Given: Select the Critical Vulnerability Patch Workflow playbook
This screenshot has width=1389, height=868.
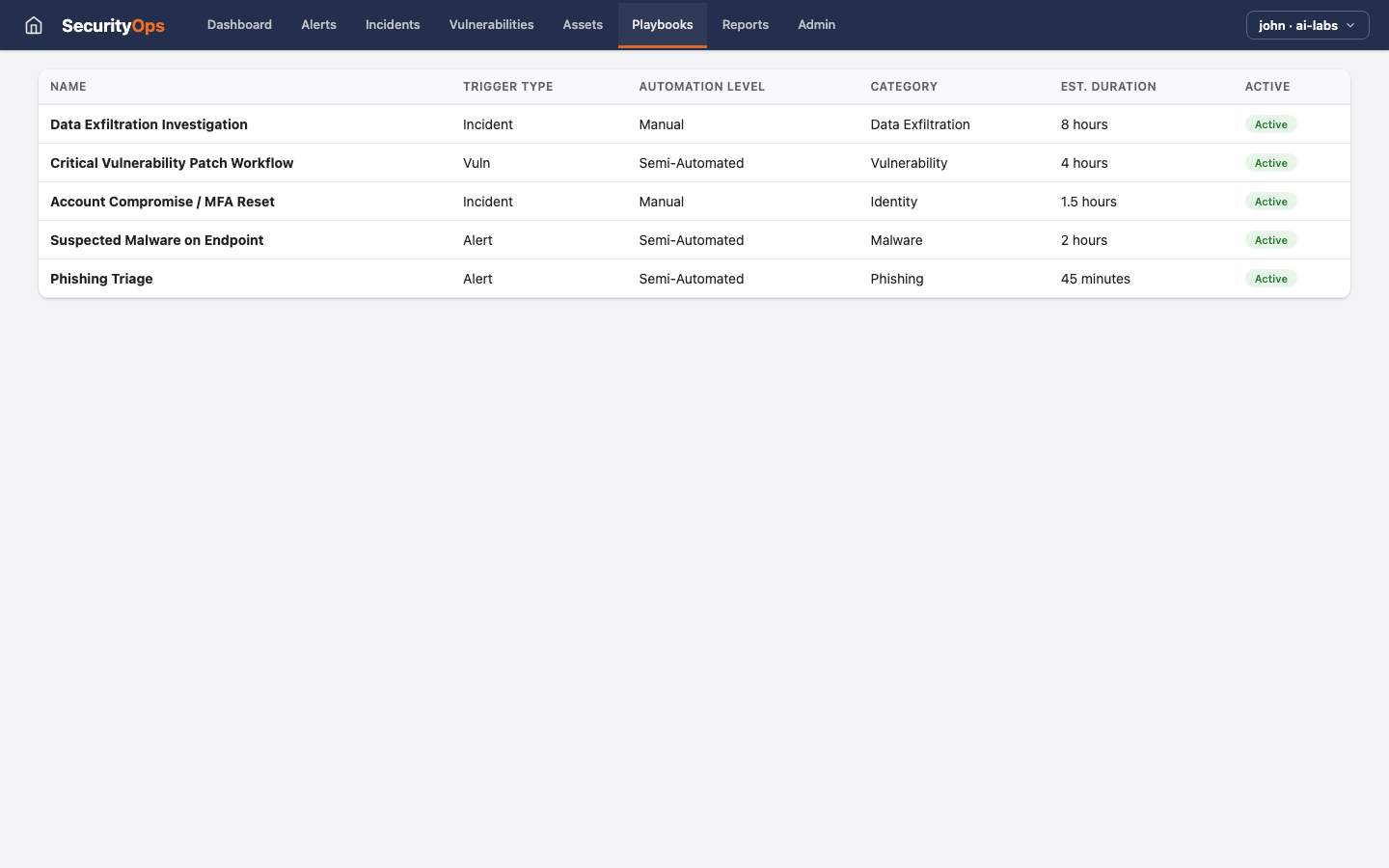Looking at the screenshot, I should tap(172, 163).
